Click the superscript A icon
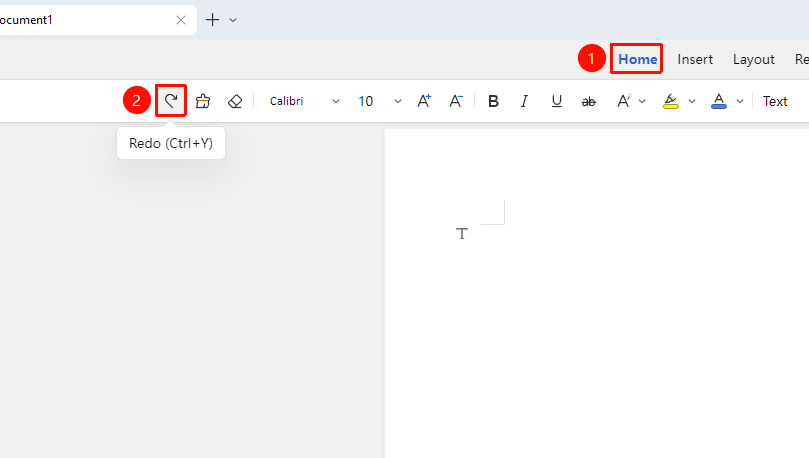This screenshot has width=809, height=458. coord(623,101)
